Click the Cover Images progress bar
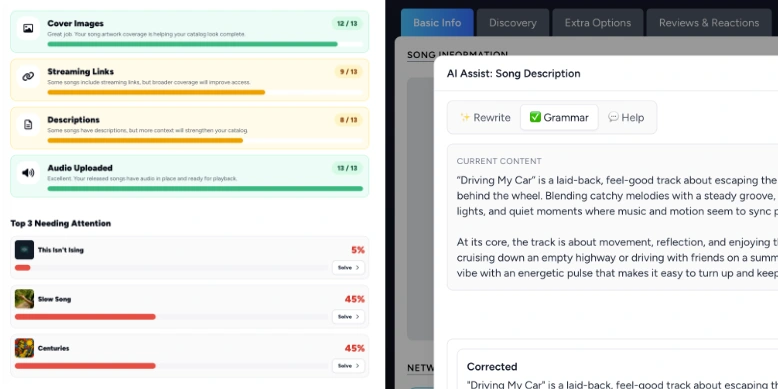 click(205, 44)
